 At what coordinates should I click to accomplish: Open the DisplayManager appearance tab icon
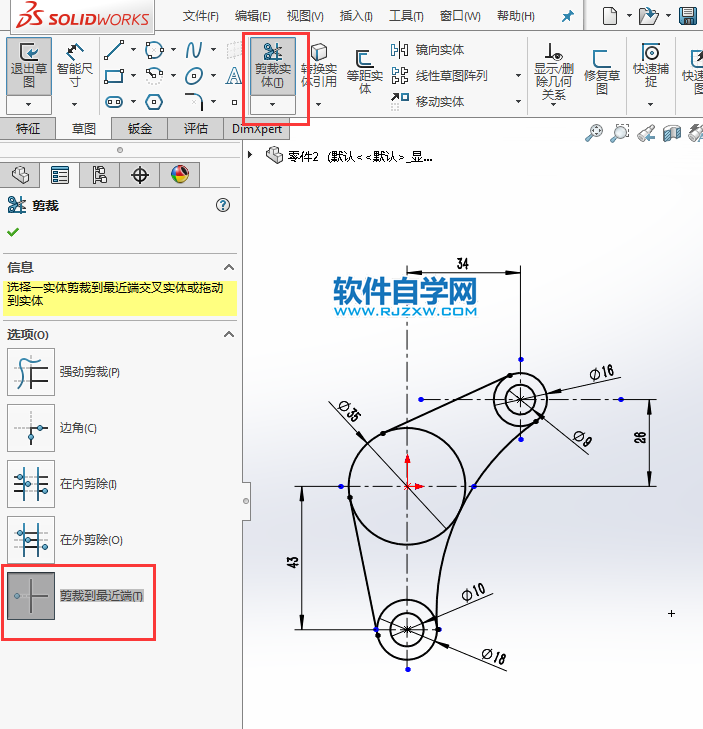179,175
